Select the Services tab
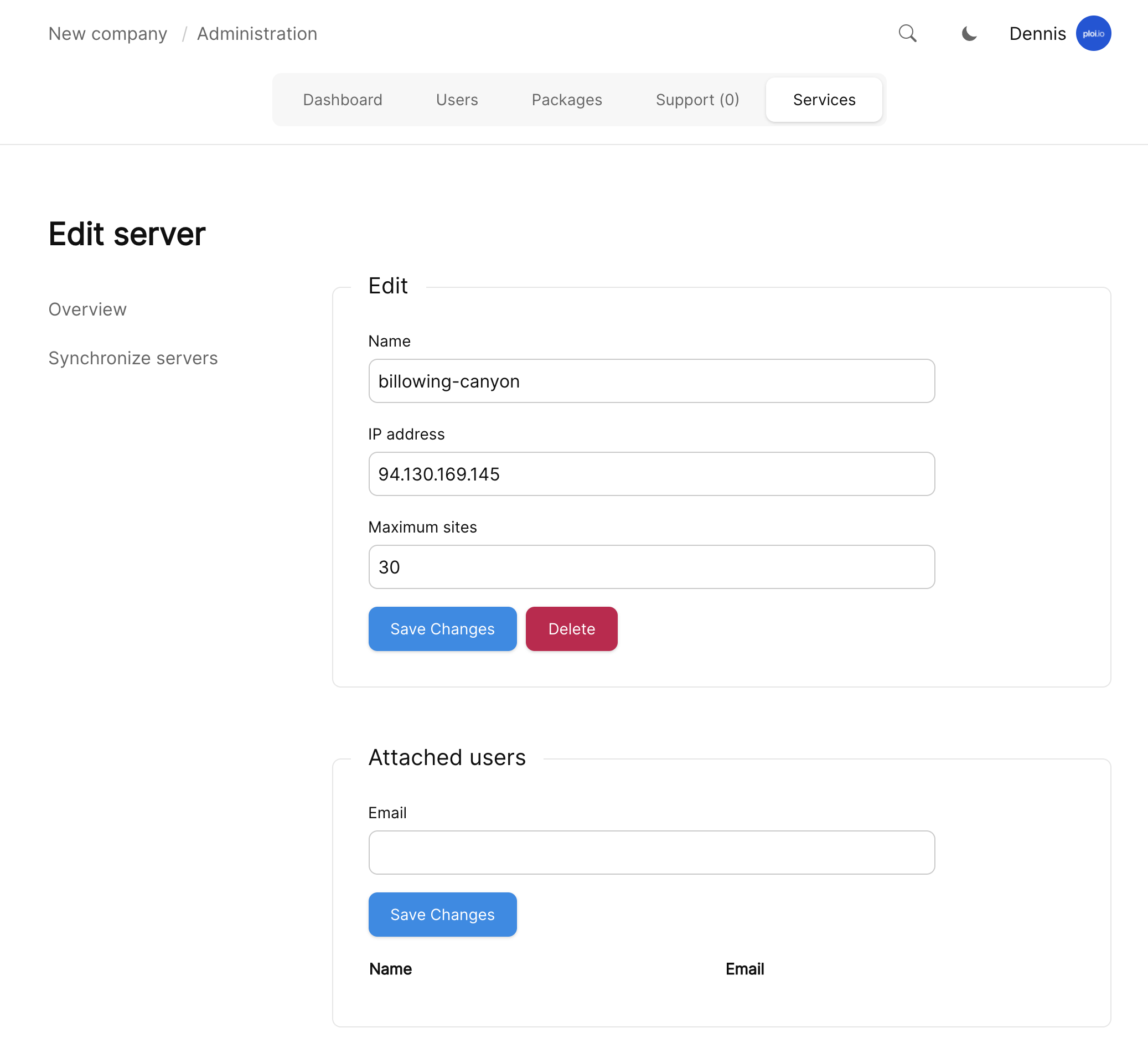 pos(823,100)
